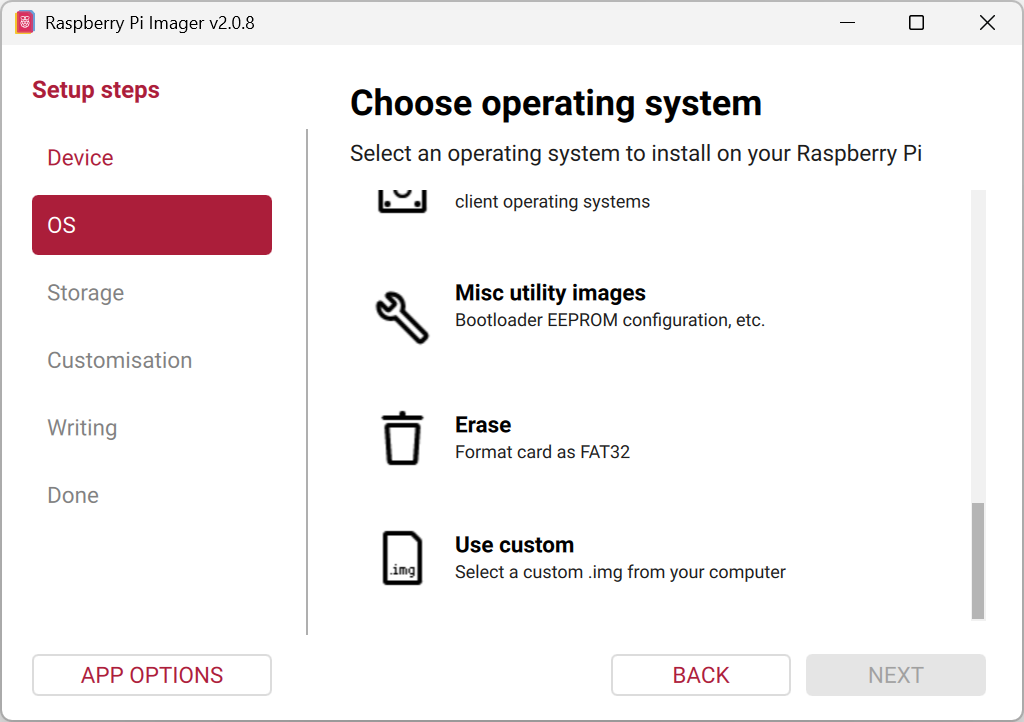Image resolution: width=1024 pixels, height=722 pixels.
Task: Click 'Format card as FAT32' text
Action: tap(543, 452)
